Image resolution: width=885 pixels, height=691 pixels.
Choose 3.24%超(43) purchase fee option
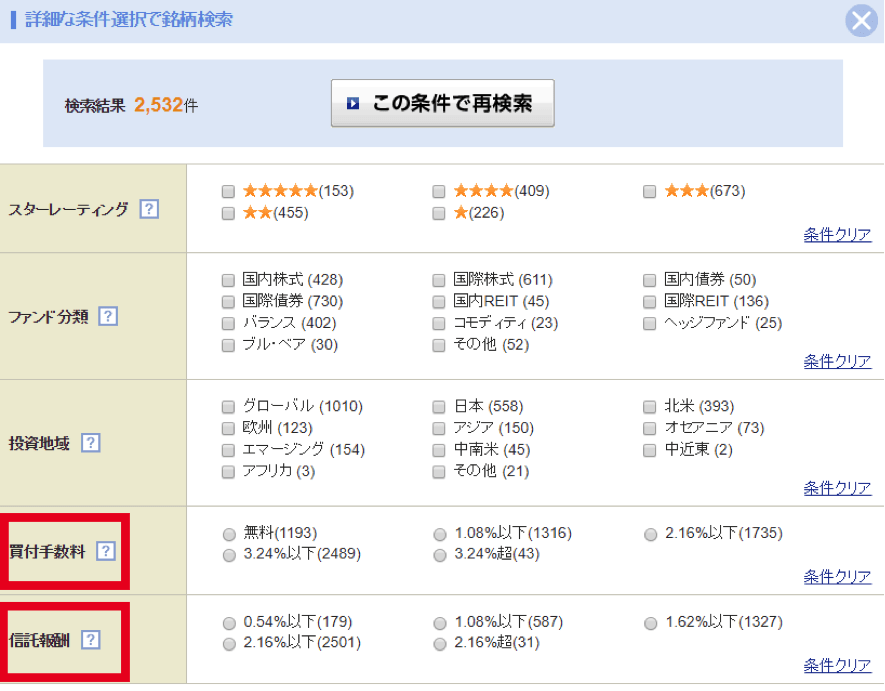440,555
